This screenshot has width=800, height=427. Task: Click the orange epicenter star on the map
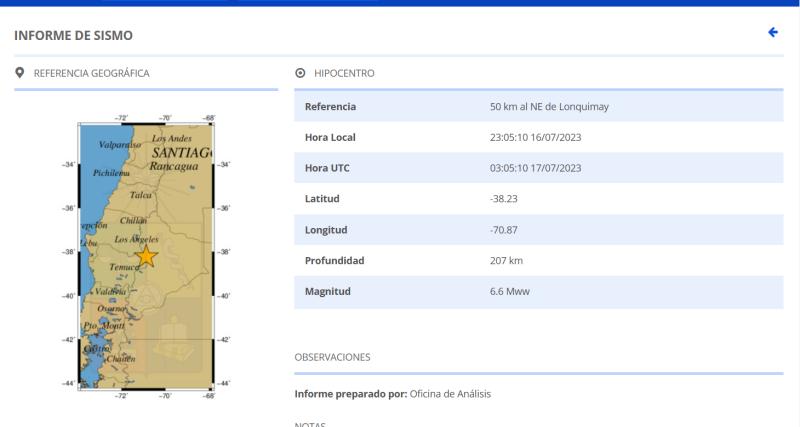(146, 256)
